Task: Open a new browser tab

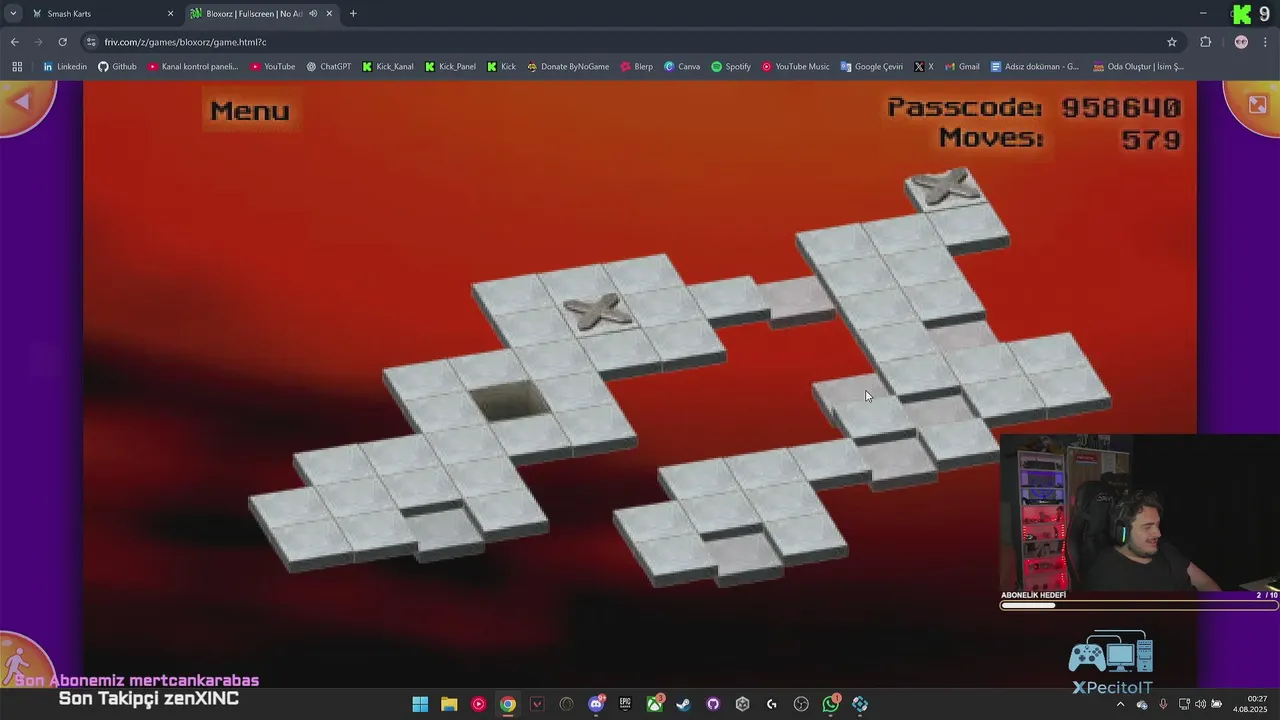Action: coord(353,14)
